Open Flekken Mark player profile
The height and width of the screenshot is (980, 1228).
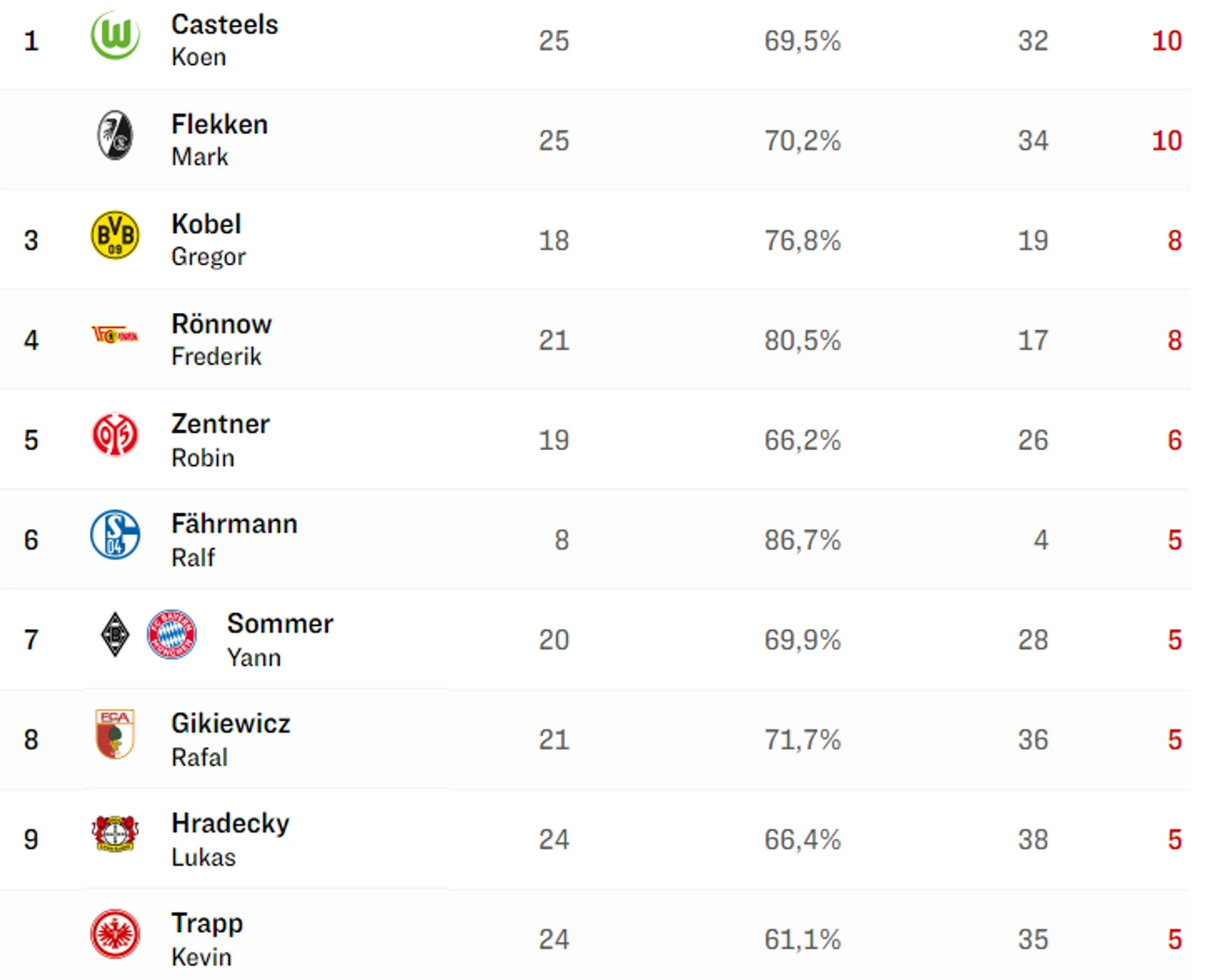[x=220, y=140]
